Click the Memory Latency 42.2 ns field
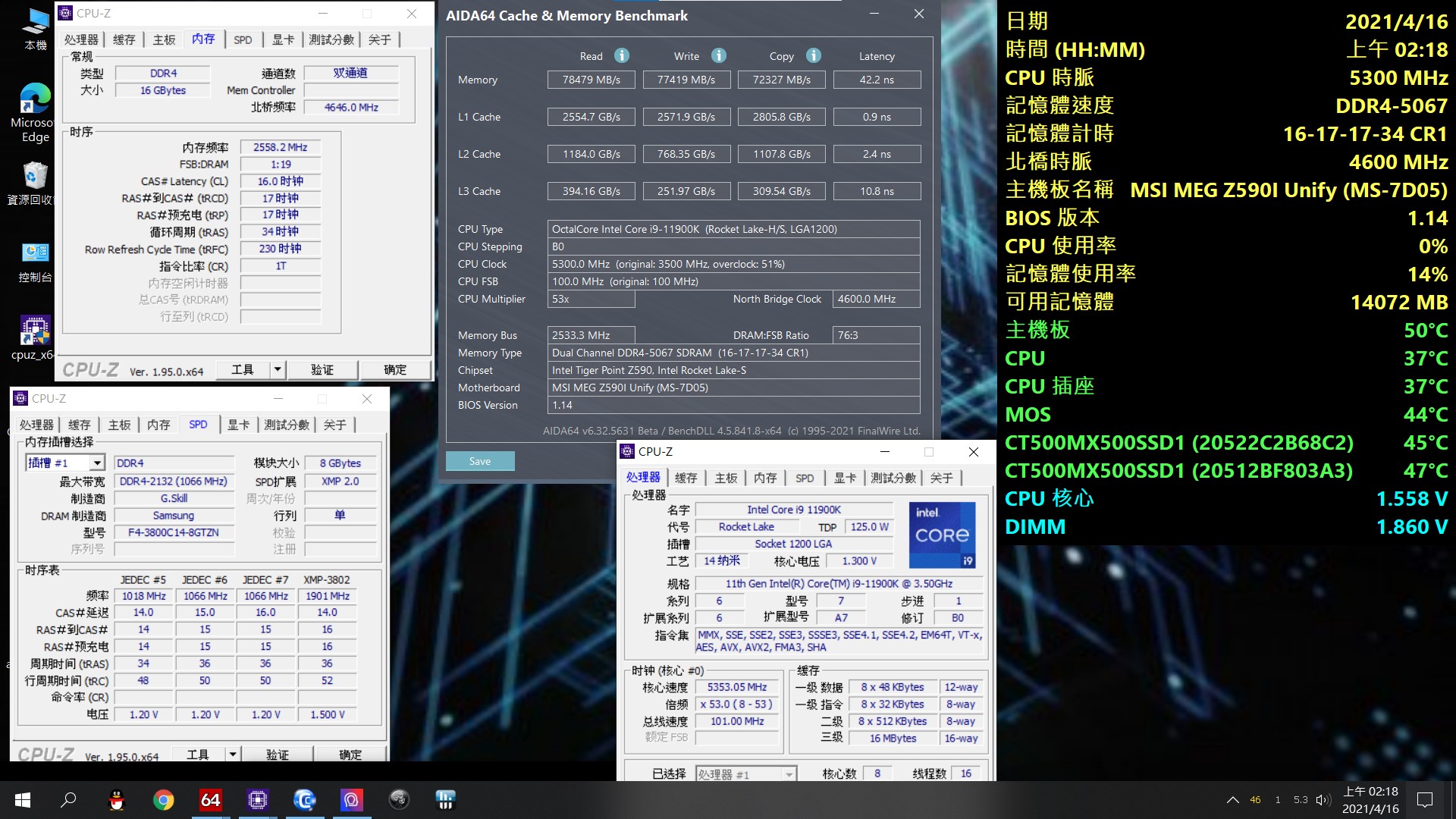Screen dimensions: 1456x819 pyautogui.click(x=877, y=80)
